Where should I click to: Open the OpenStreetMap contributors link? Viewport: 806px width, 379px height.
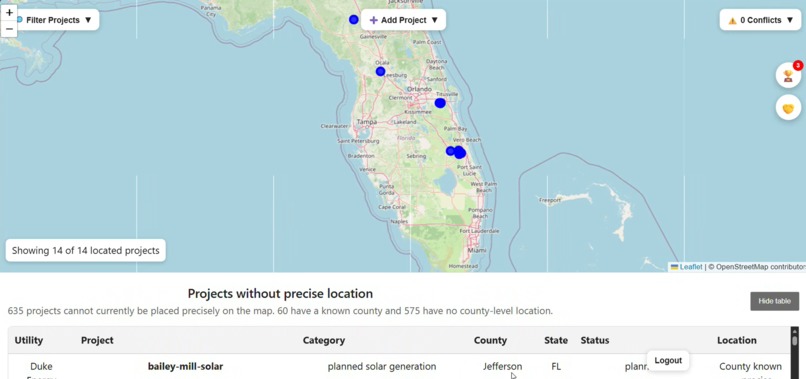coord(761,267)
